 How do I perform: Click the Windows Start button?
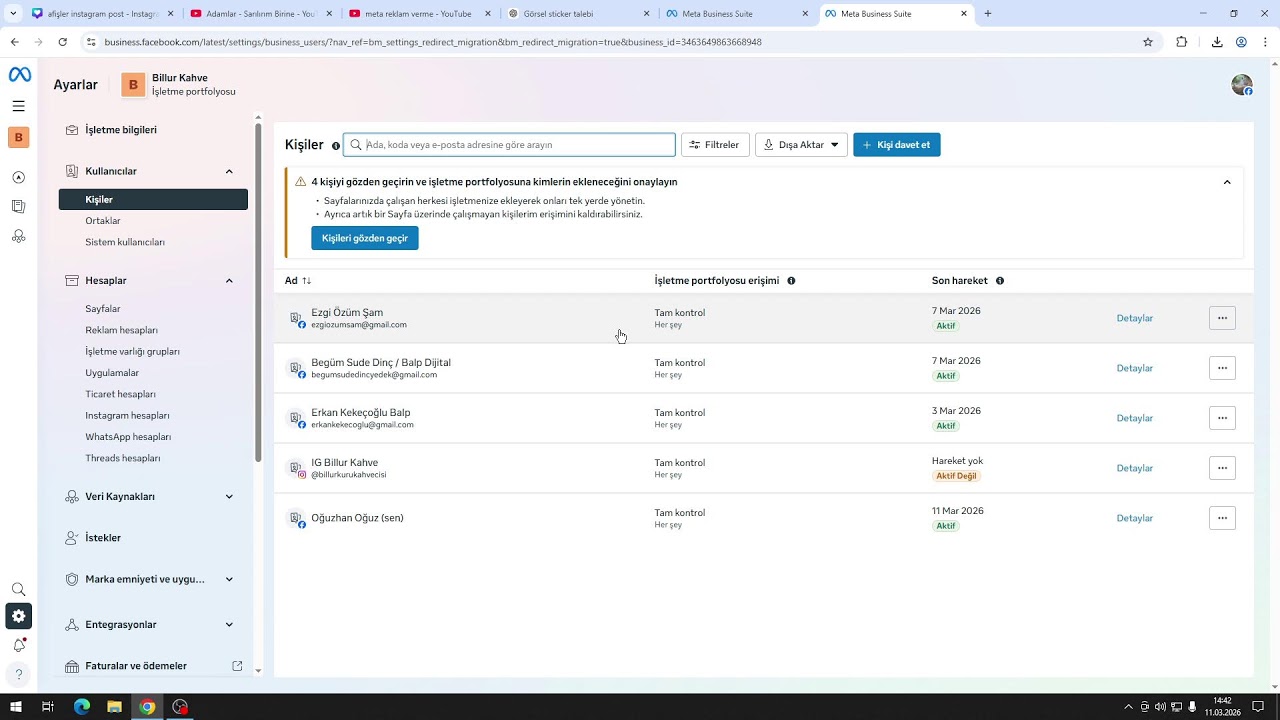click(x=16, y=707)
